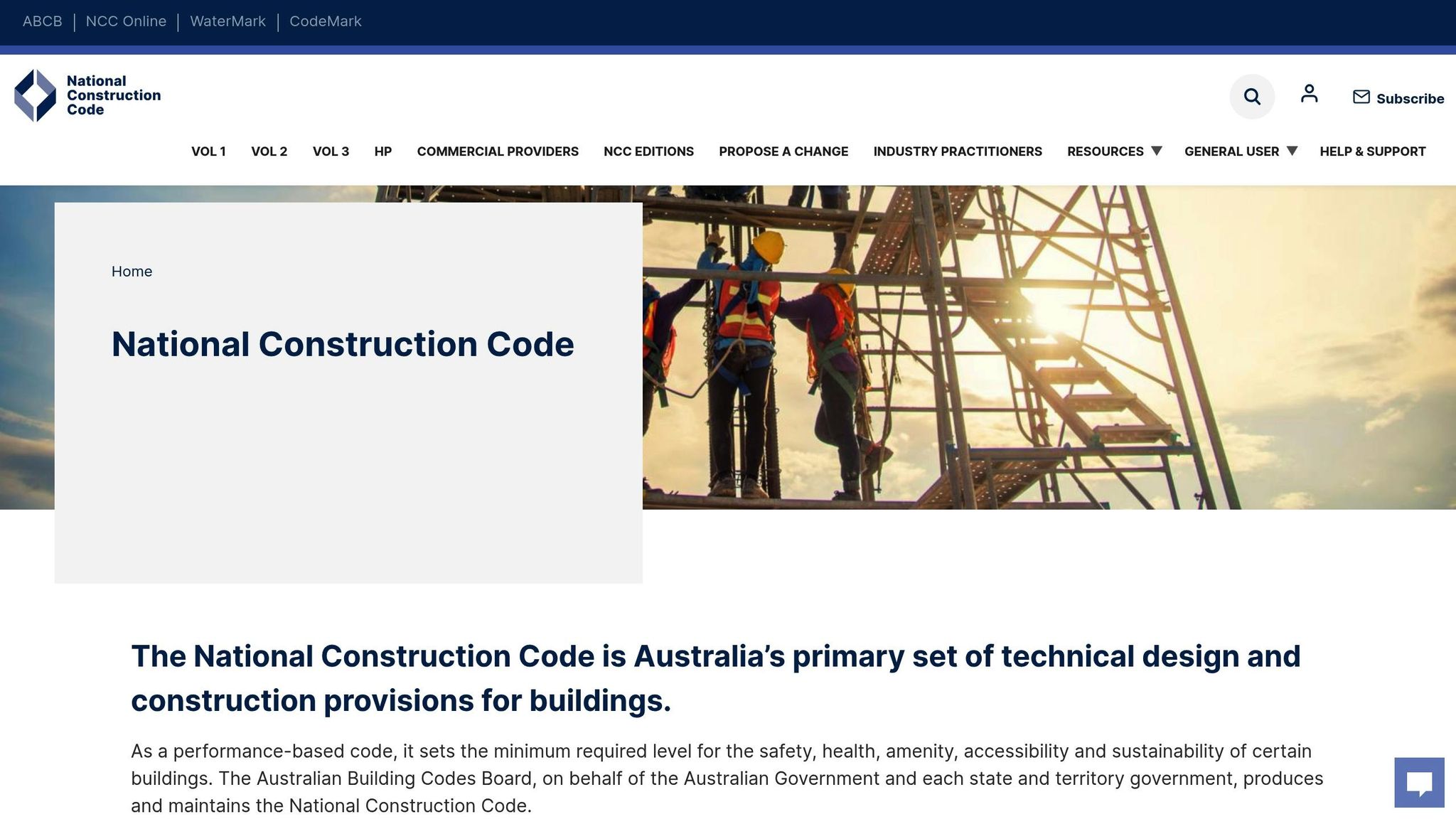Expand the General User dropdown arrow
The height and width of the screenshot is (819, 1456).
[1292, 151]
